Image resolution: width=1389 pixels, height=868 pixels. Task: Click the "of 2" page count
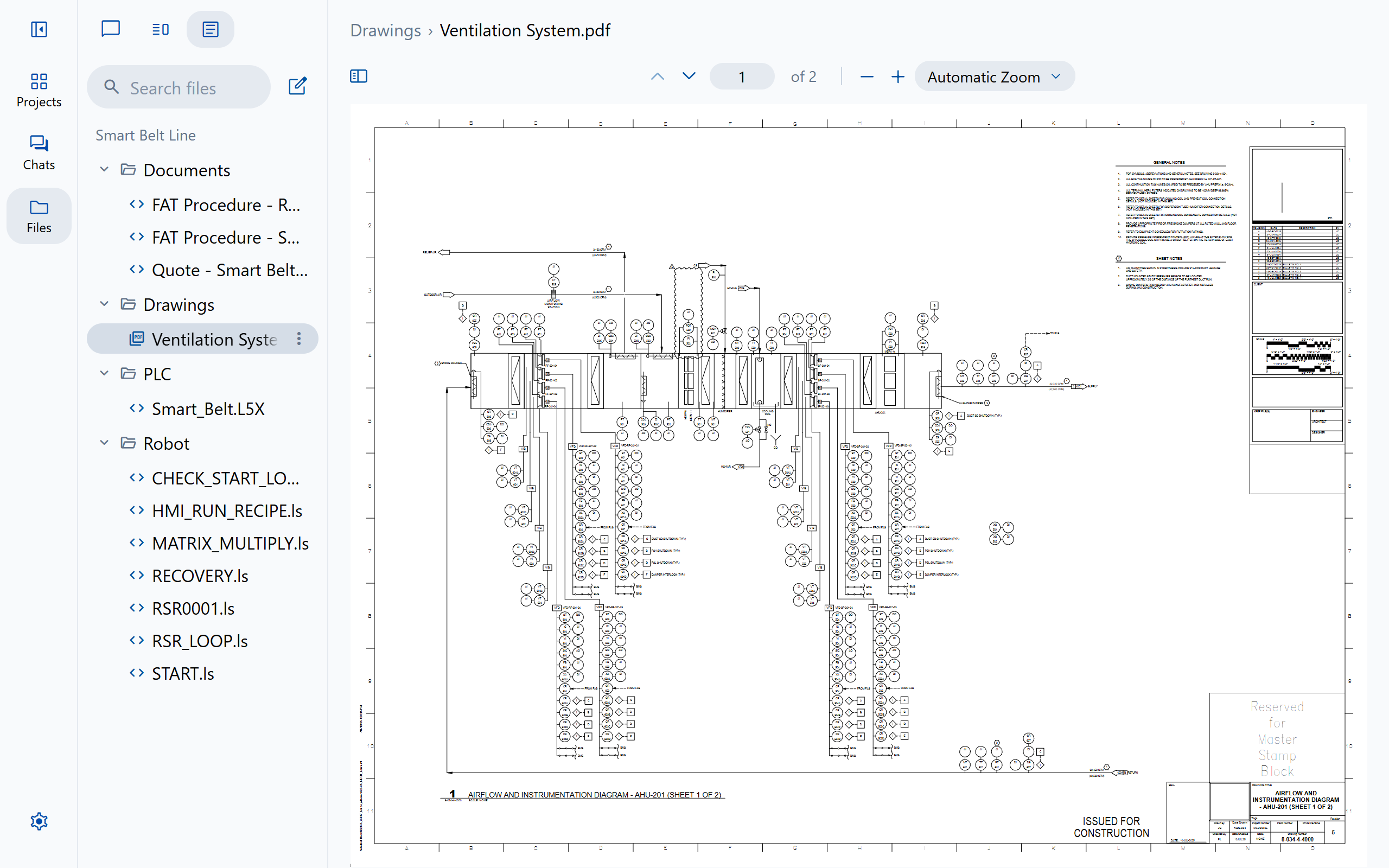click(803, 76)
